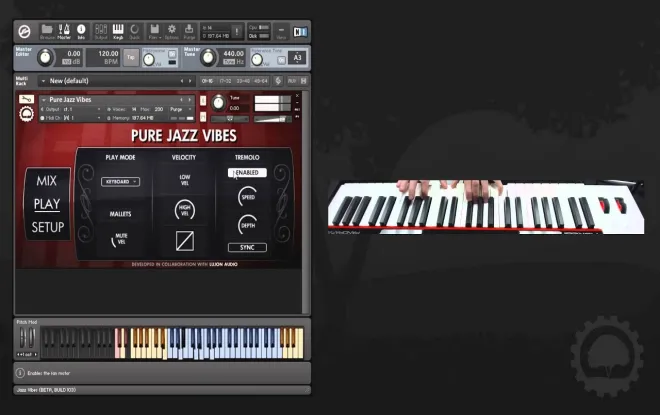This screenshot has height=415, width=660.
Task: Open the Files floppy-disk menu
Action: point(154,31)
